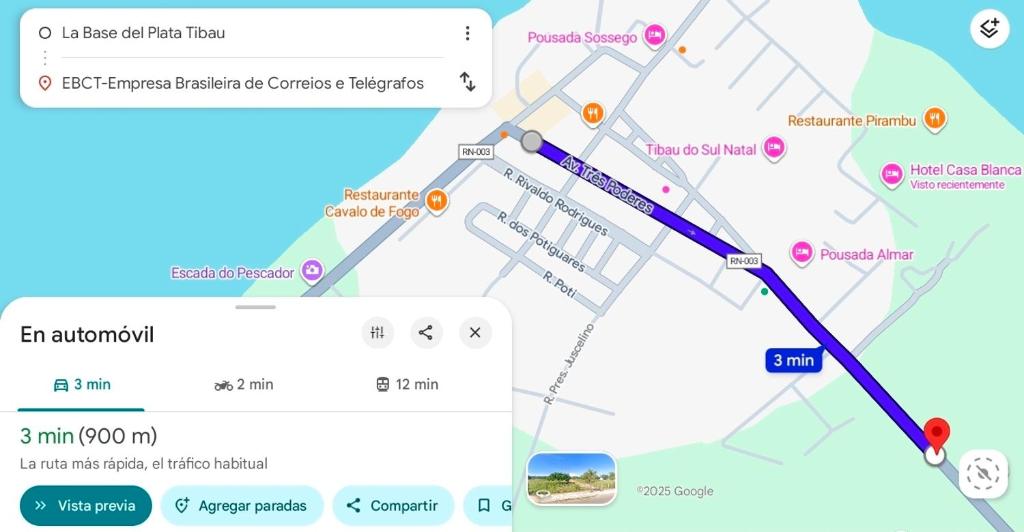Screen dimensions: 1024x532
Task: Open the three-dot route options menu
Action: [x=467, y=33]
